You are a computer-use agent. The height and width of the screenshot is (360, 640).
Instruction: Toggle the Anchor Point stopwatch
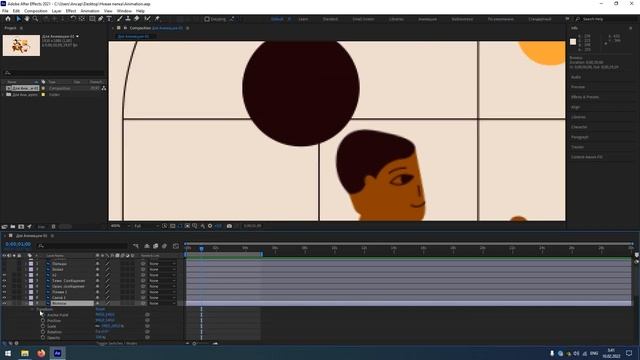click(43, 315)
